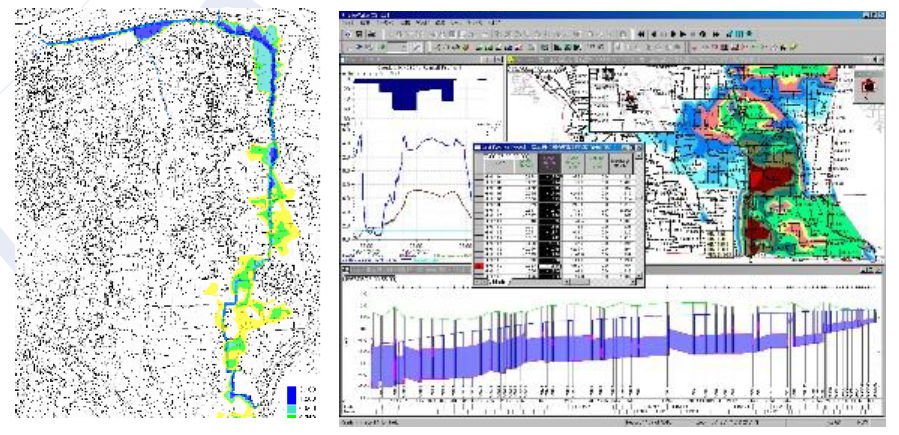The height and width of the screenshot is (435, 899).
Task: Click the rewind-to-start playback button in toolbar
Action: pos(641,33)
